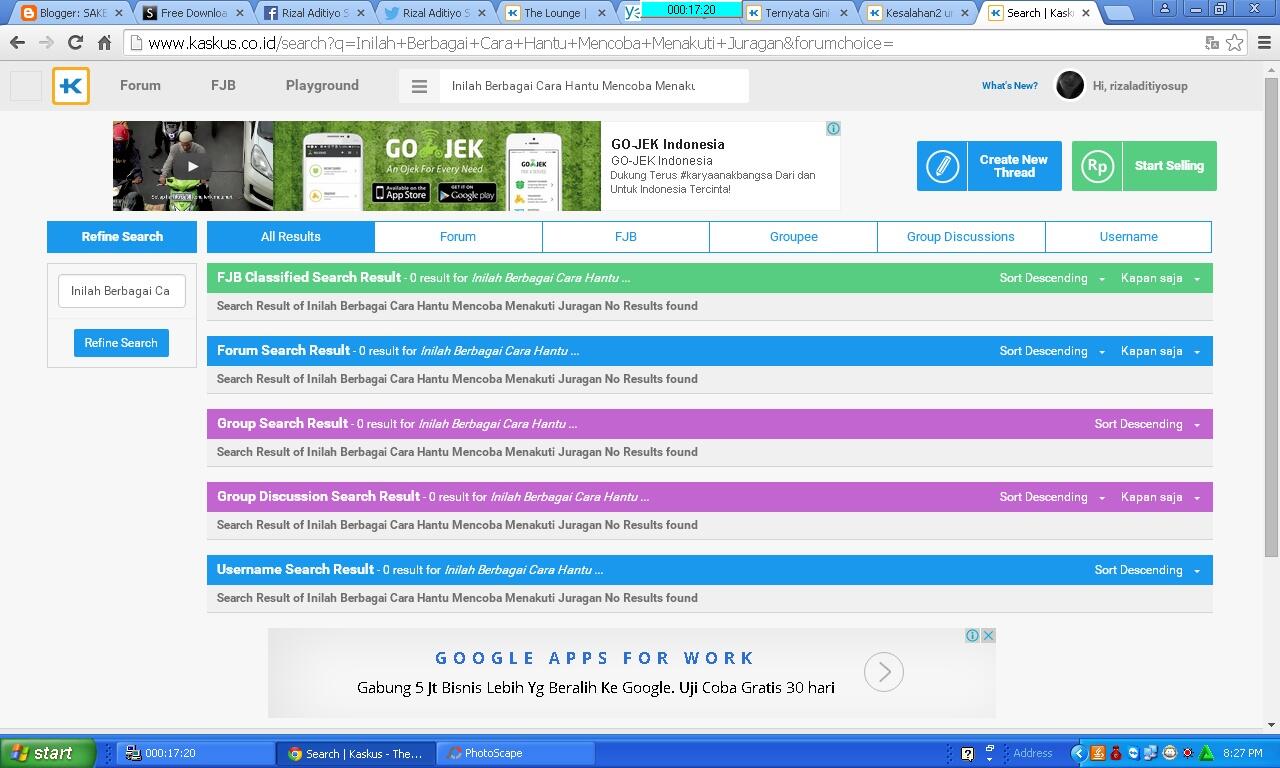Reload the page with refresh icon
This screenshot has width=1280, height=768.
pos(75,43)
